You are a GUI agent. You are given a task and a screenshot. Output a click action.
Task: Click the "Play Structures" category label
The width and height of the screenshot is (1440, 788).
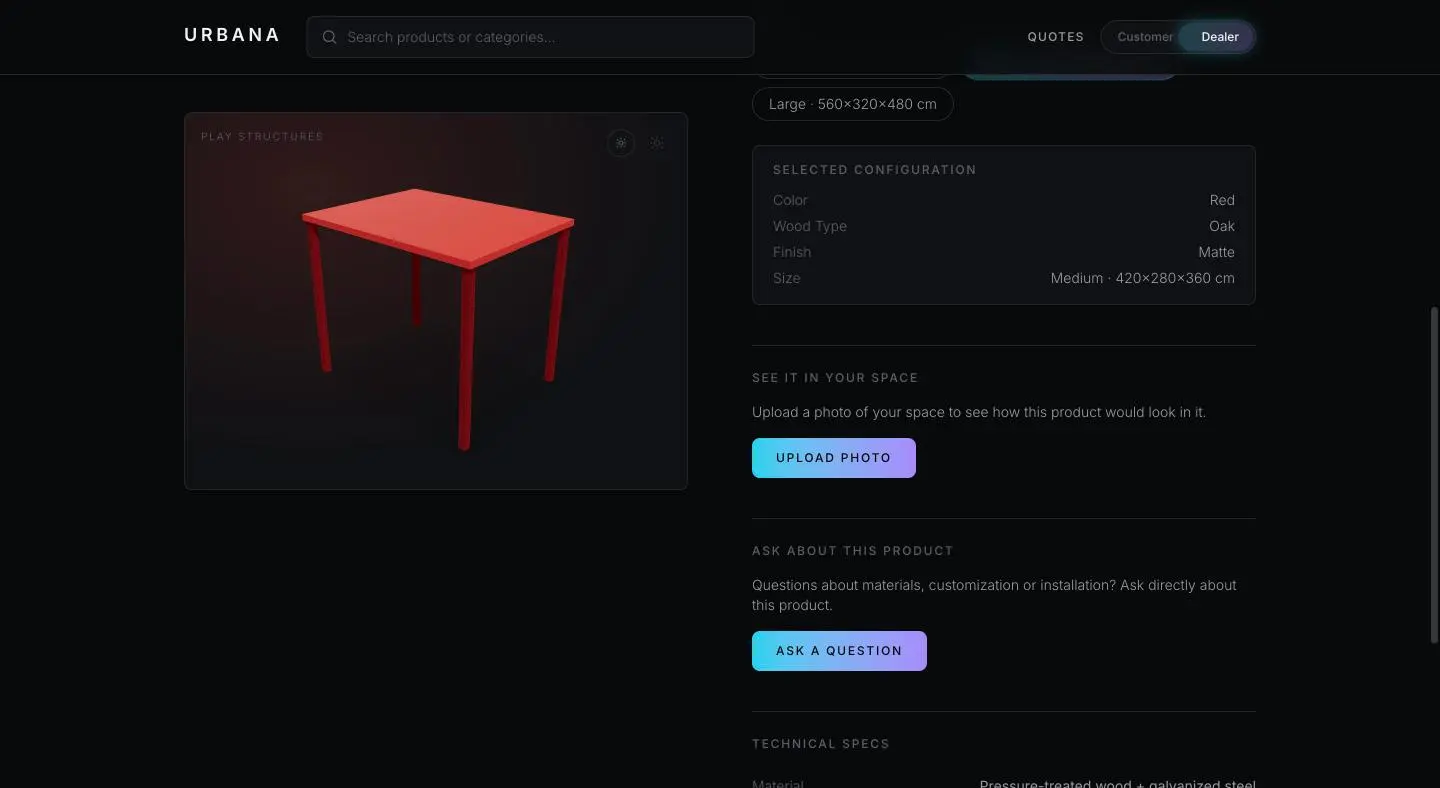[x=262, y=137]
